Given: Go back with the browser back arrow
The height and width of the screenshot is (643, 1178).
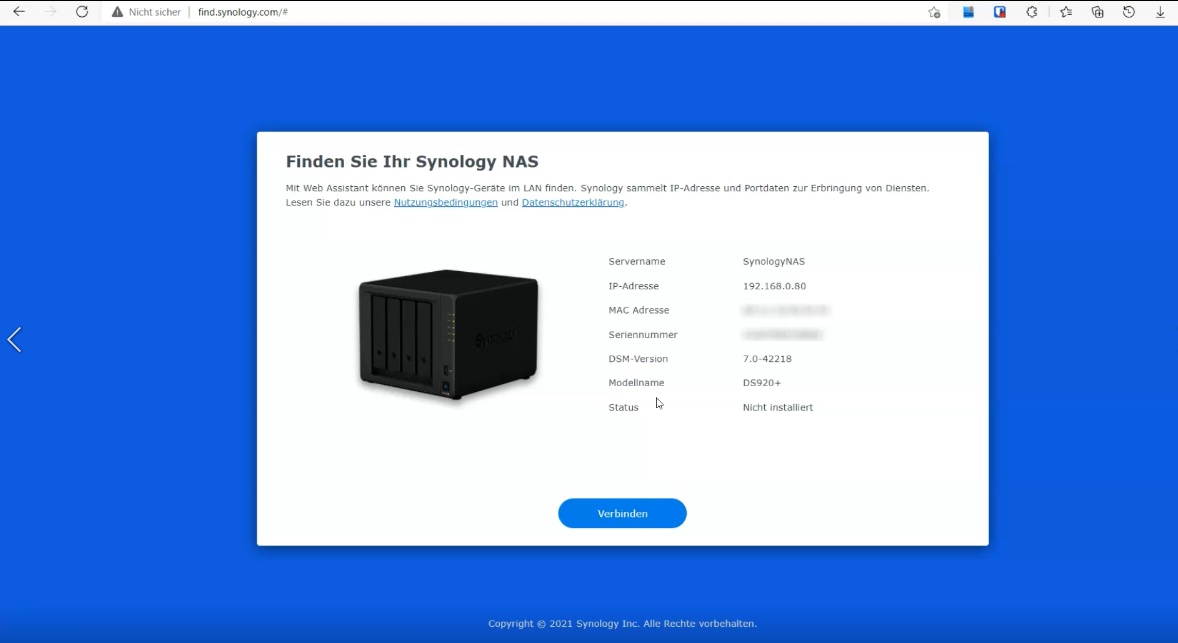Looking at the screenshot, I should click(19, 12).
